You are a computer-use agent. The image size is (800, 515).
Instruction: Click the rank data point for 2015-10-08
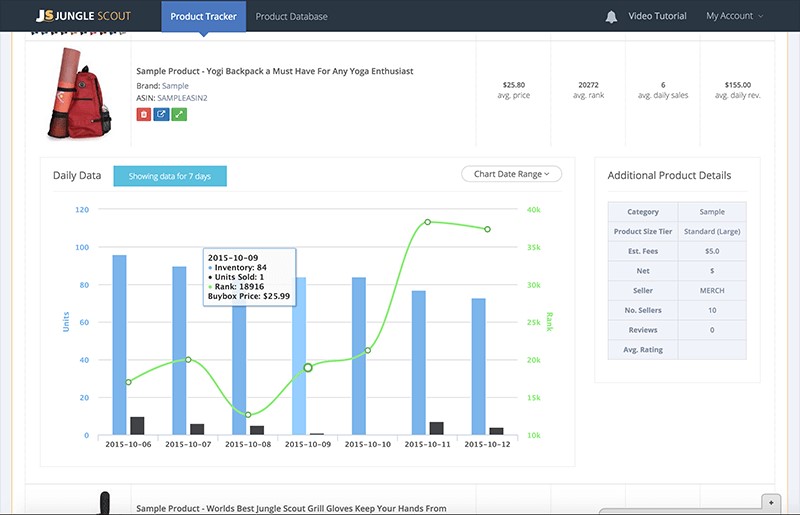click(x=248, y=414)
